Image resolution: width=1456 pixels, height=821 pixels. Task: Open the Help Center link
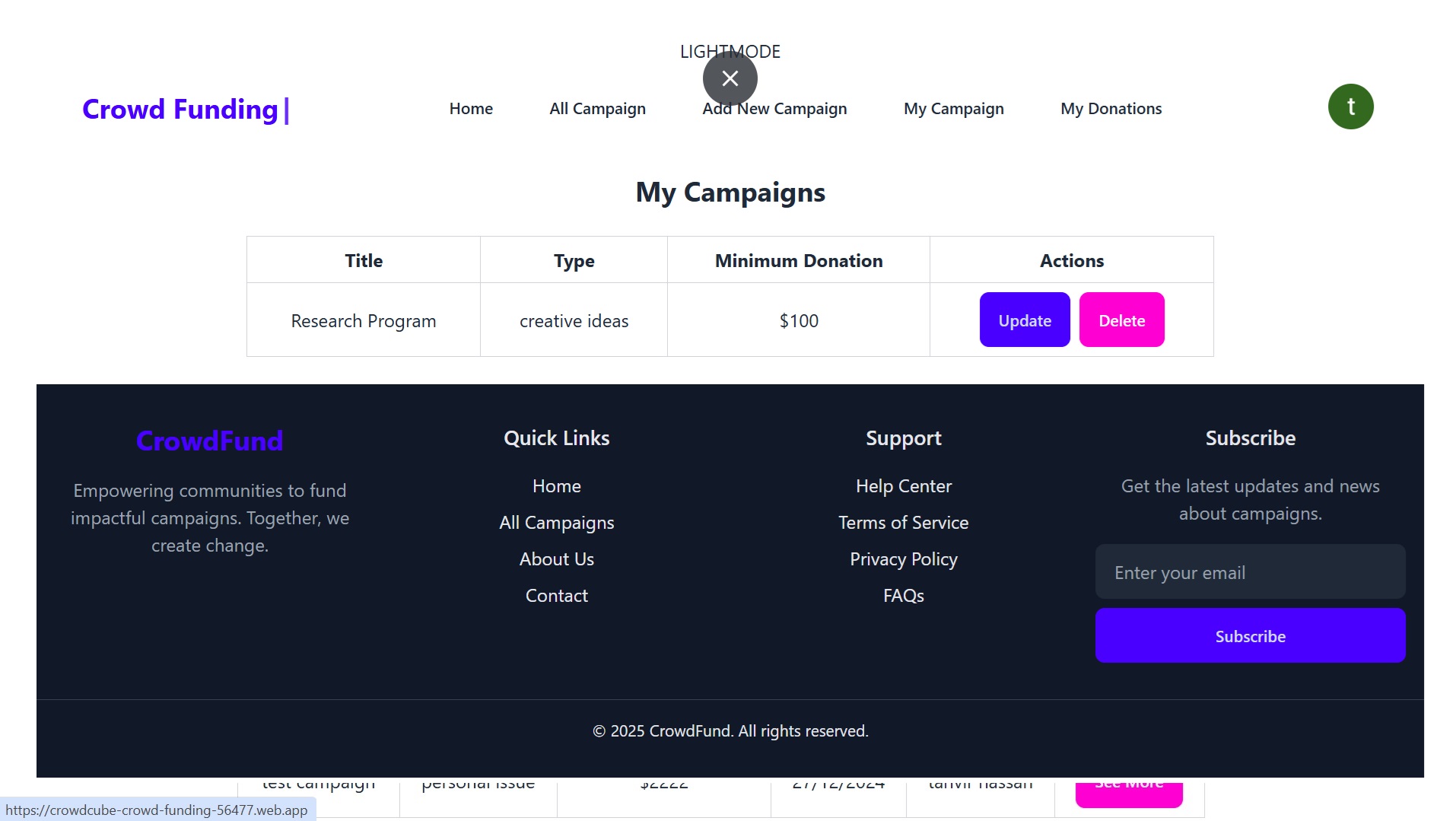tap(903, 486)
